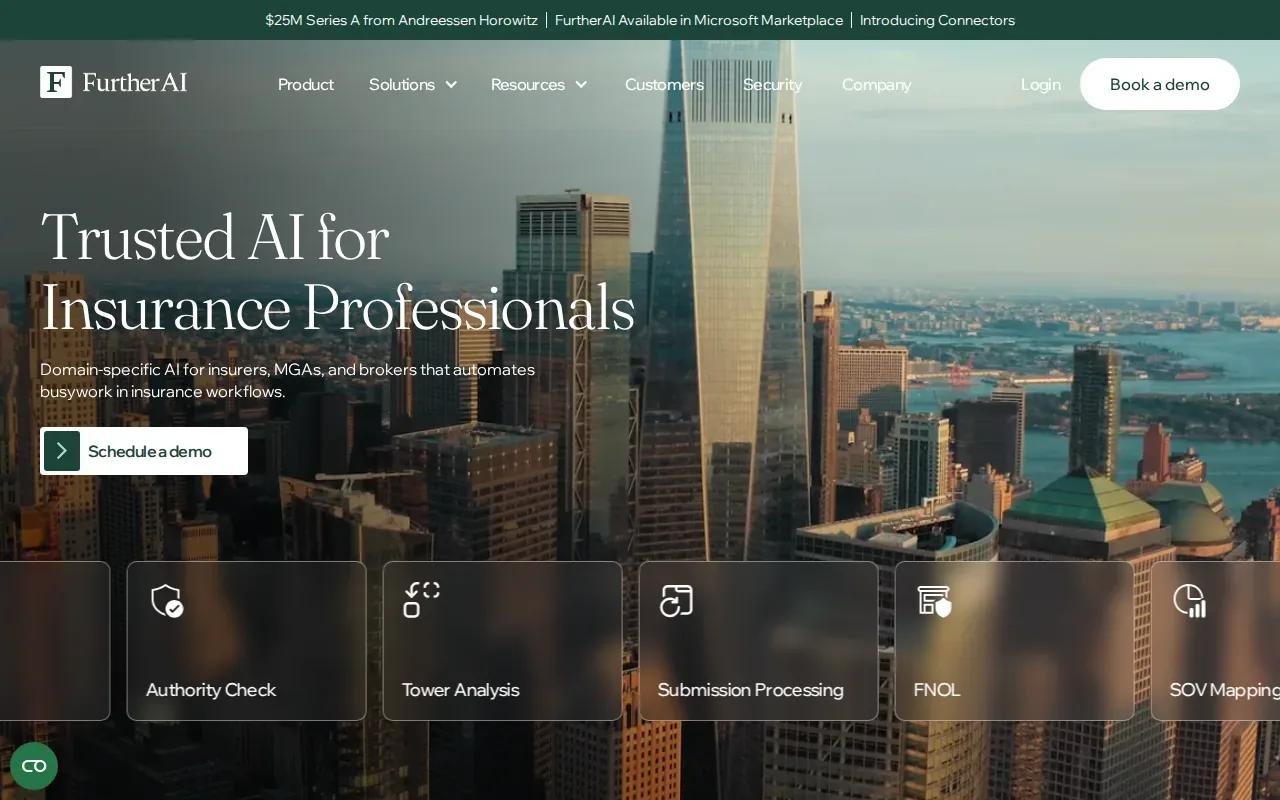The height and width of the screenshot is (800, 1280).
Task: Click the Trusted AI for Insurance Professionals heading
Action: (337, 272)
